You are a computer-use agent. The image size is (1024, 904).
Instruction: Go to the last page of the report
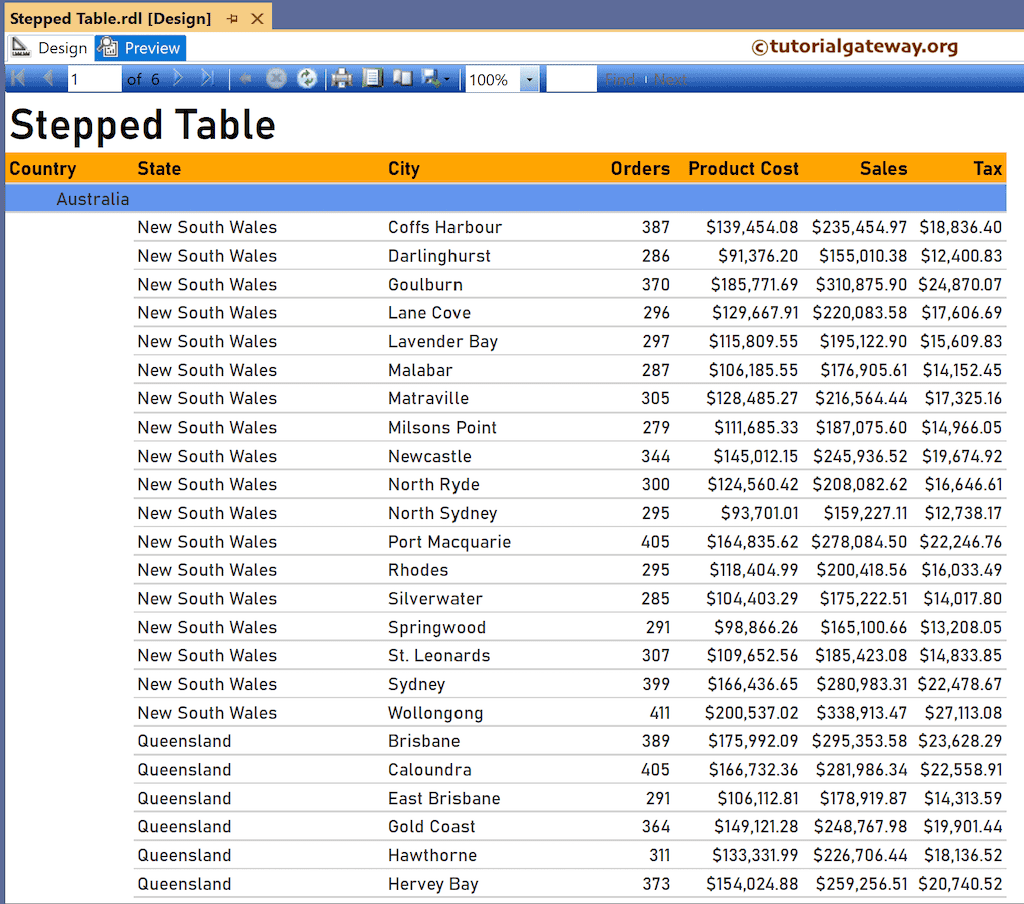point(209,78)
